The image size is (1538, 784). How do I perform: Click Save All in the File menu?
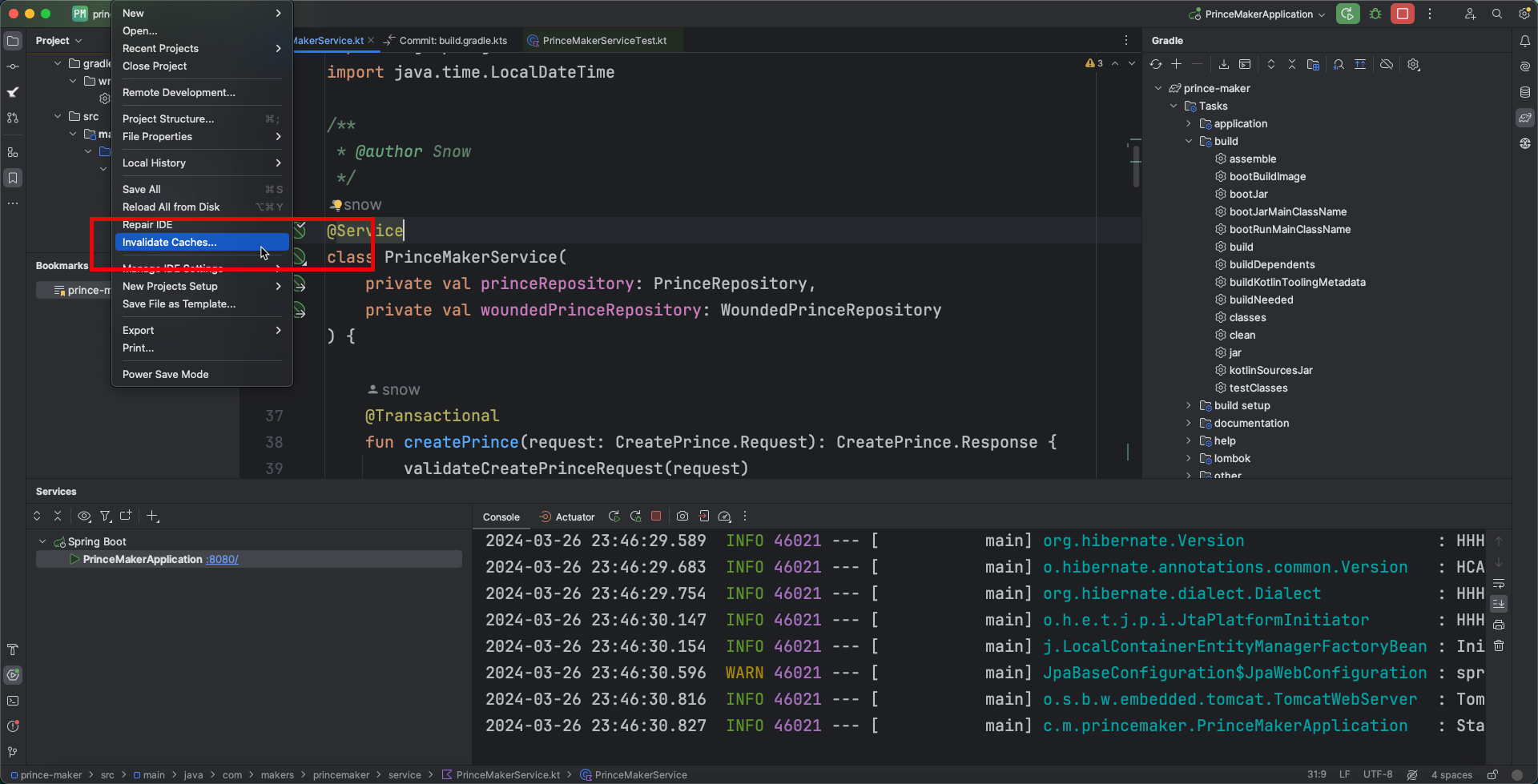(200, 189)
